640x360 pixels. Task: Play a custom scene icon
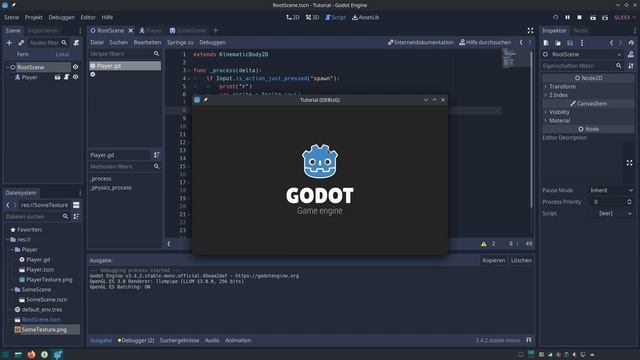pos(605,18)
